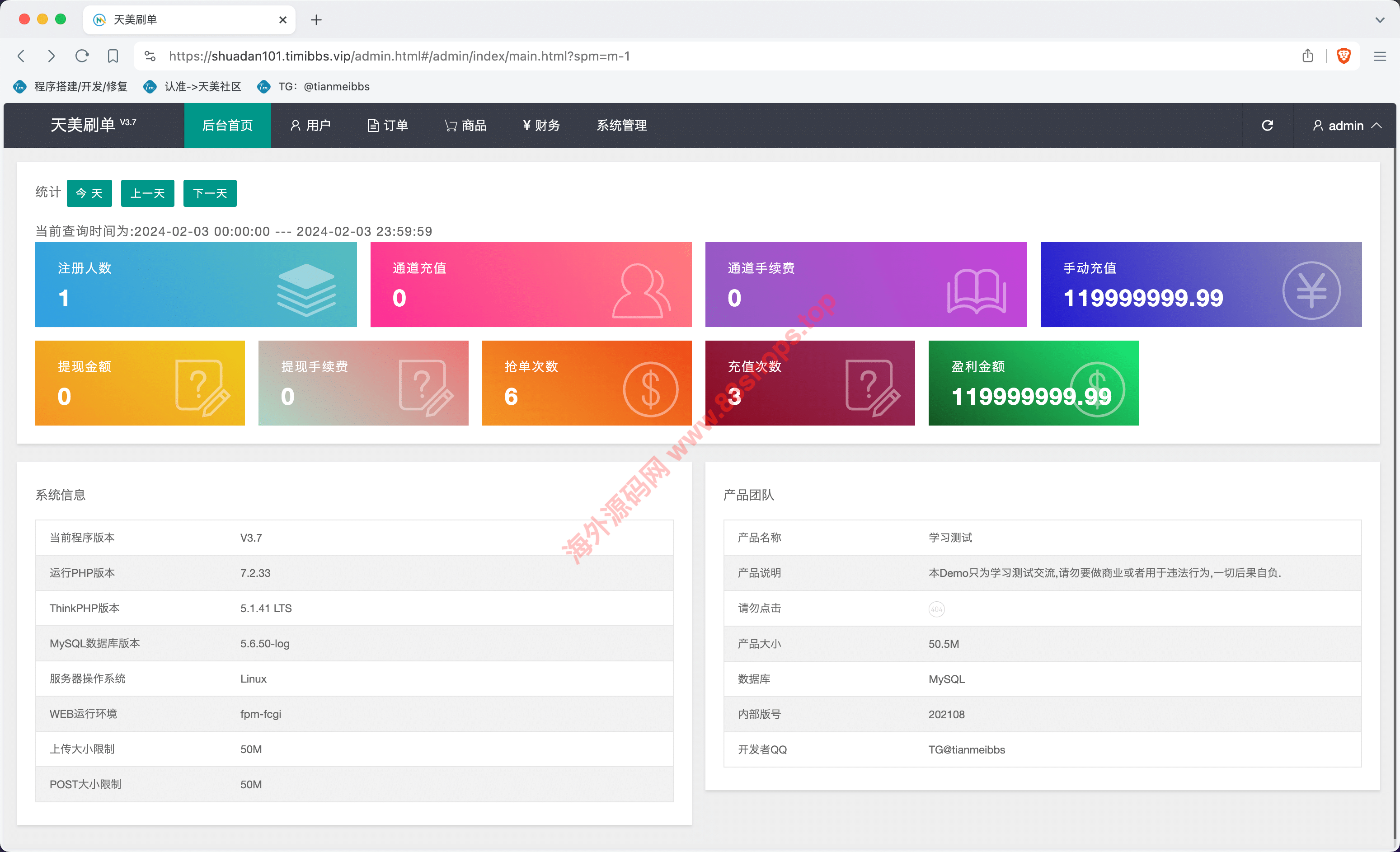The width and height of the screenshot is (1400, 852).
Task: Open the 财务 navigation menu
Action: tap(541, 126)
